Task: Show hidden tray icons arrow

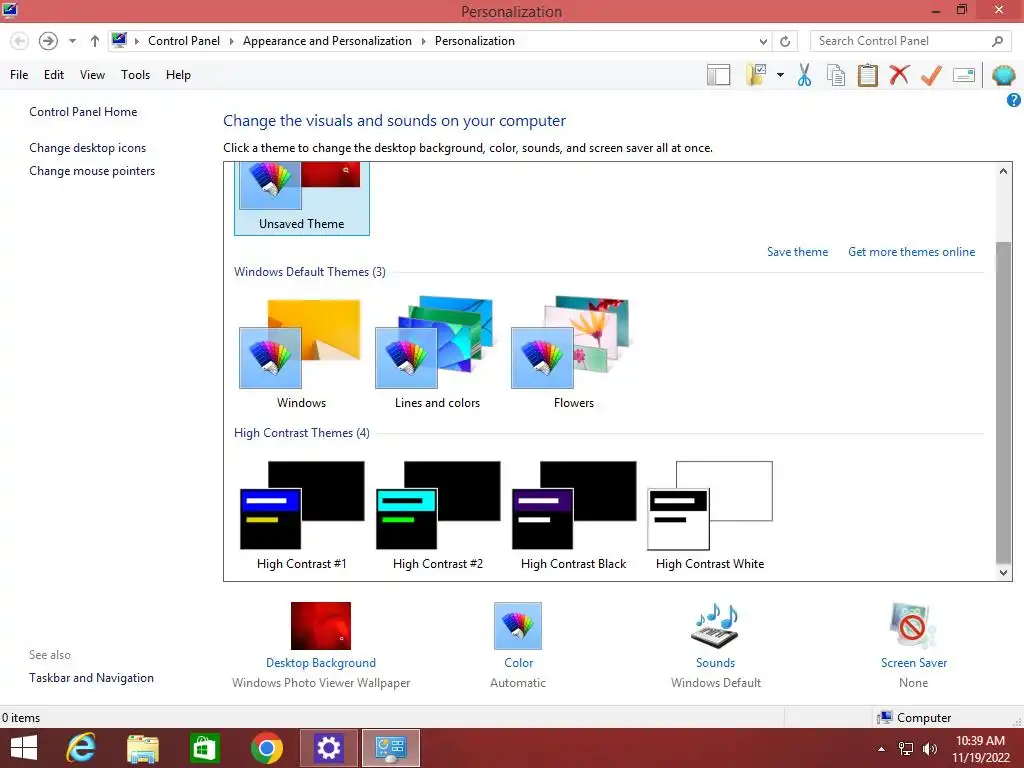Action: pyautogui.click(x=882, y=749)
